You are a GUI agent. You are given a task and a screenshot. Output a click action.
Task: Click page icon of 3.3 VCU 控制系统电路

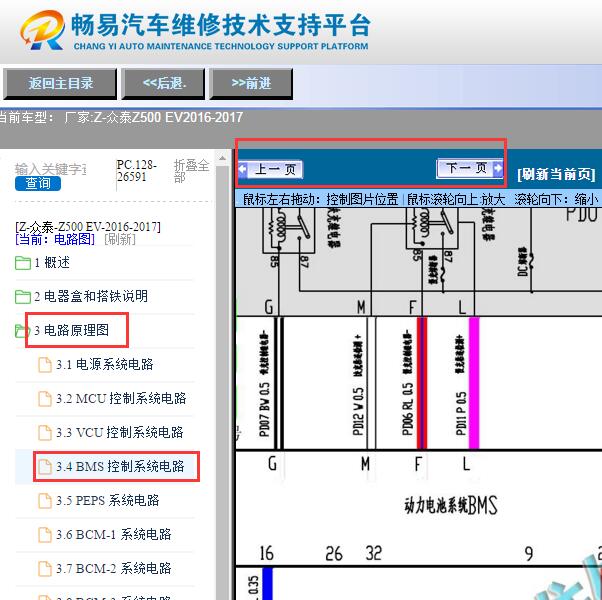(45, 433)
